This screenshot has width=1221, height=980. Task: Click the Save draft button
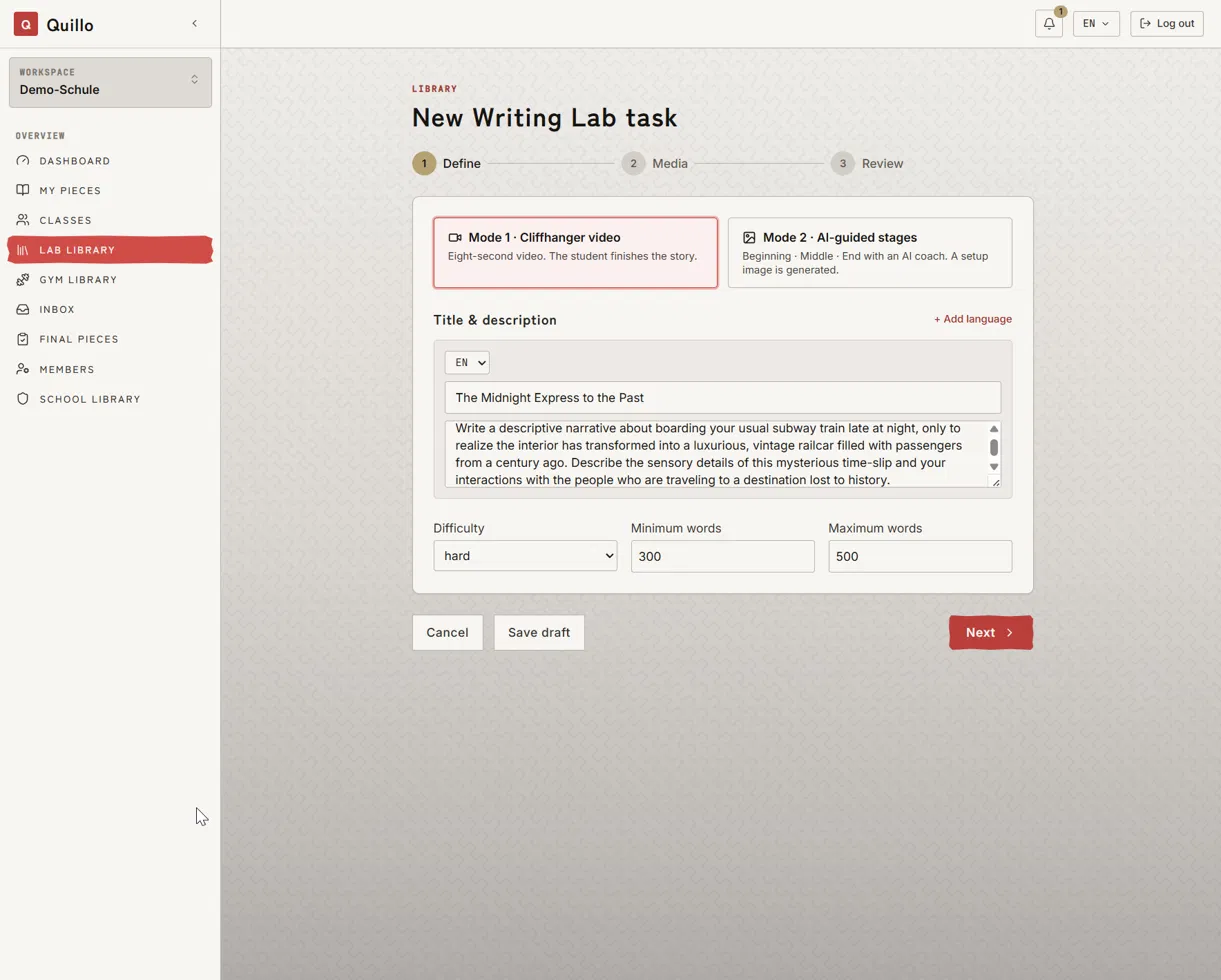click(x=539, y=632)
